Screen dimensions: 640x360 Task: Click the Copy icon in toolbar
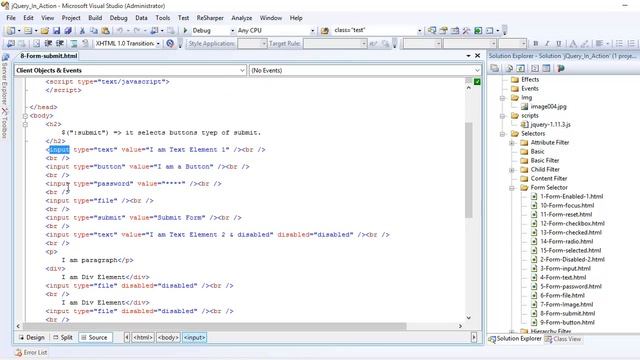click(94, 31)
